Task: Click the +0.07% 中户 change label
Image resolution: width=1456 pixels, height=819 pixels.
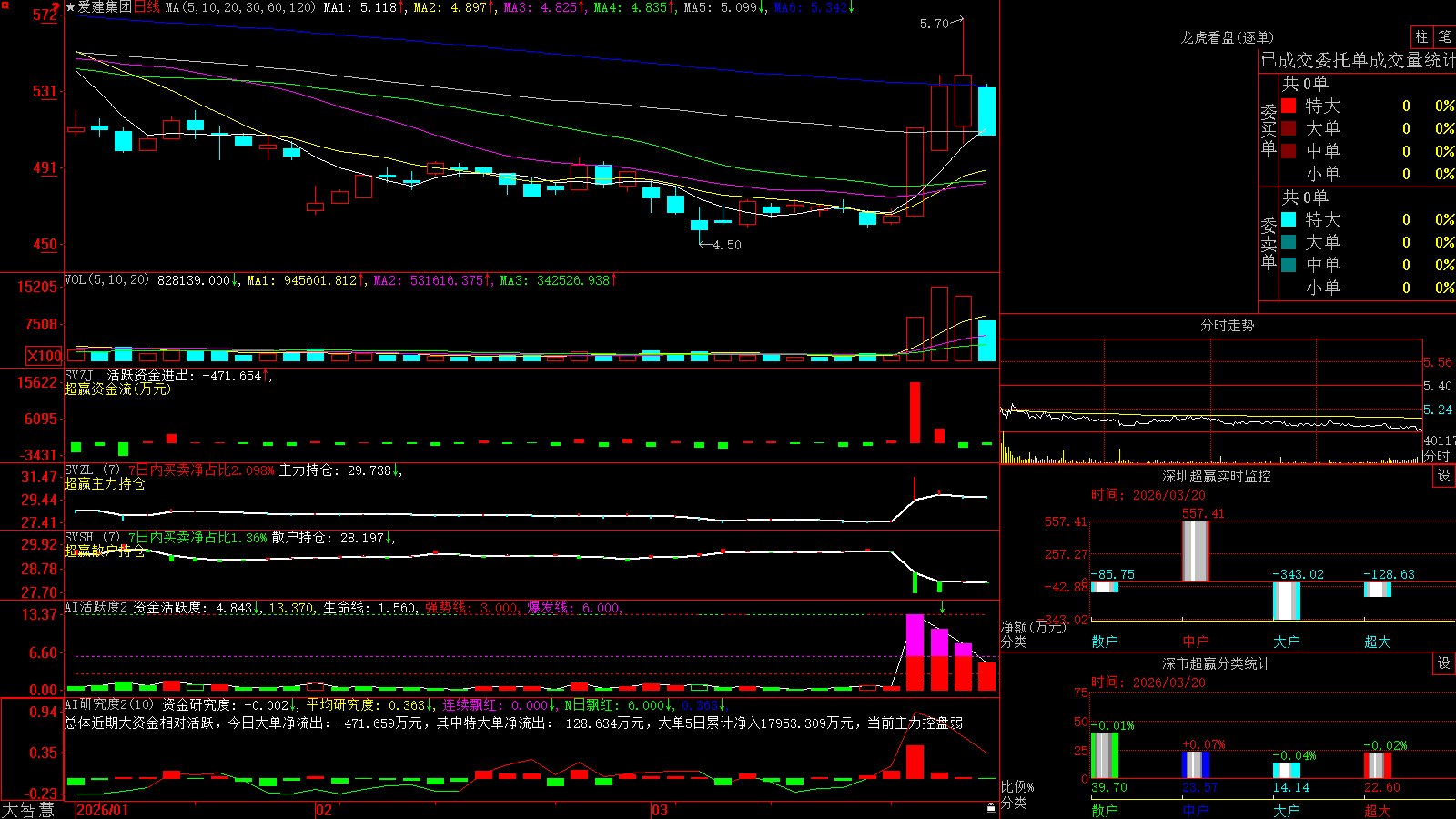Action: coord(1203,744)
